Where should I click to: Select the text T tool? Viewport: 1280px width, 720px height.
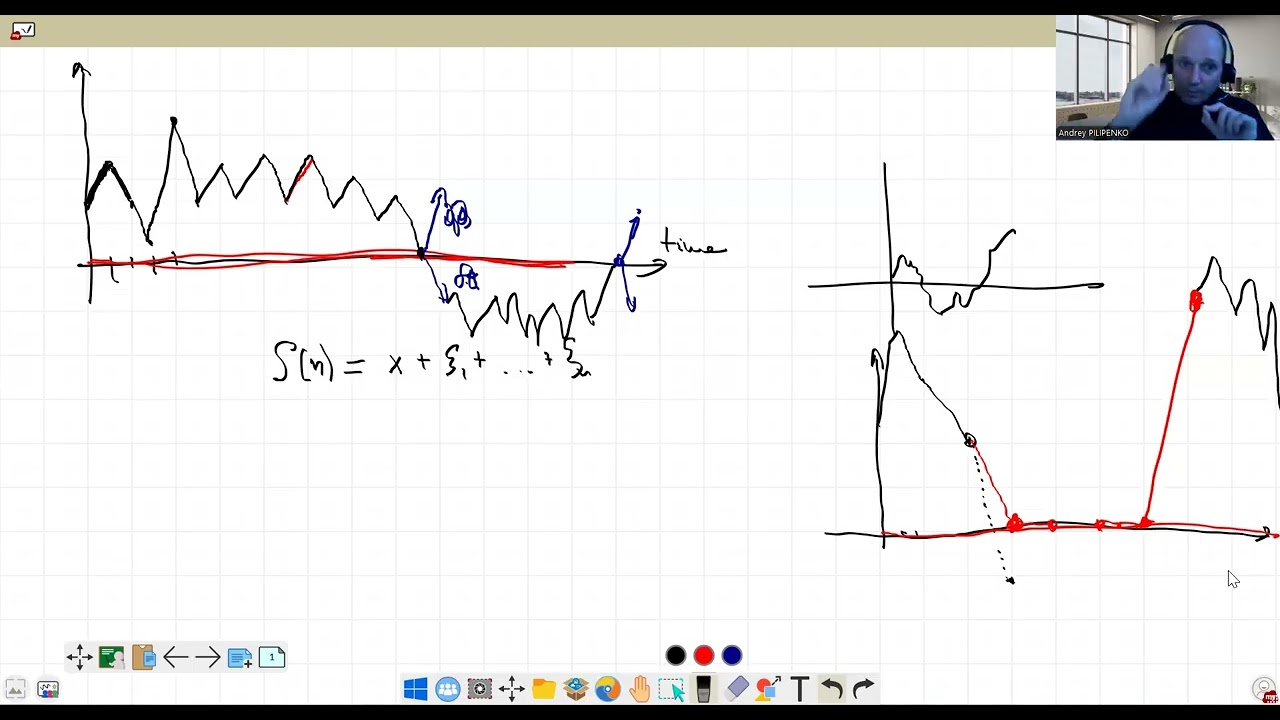(x=800, y=689)
